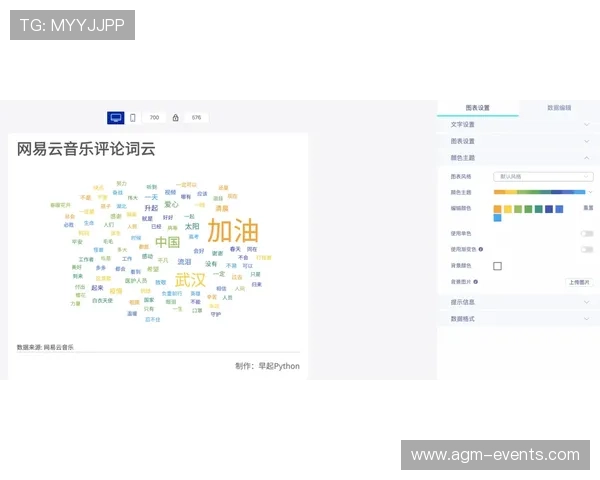The width and height of the screenshot is (600, 480).
Task: Pick the teal edit-color swatch
Action: [539, 209]
